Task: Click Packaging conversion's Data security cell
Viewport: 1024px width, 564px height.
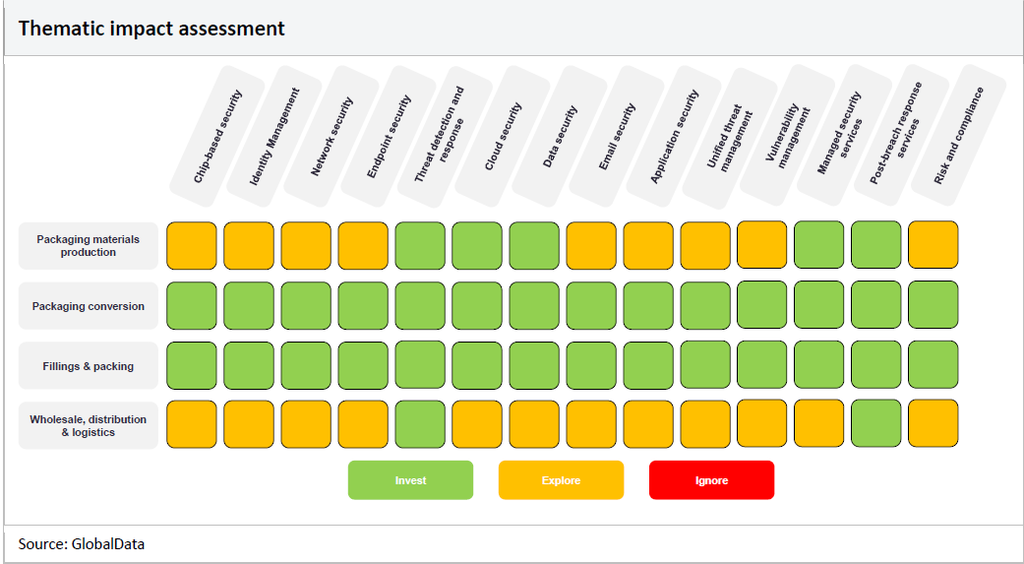Action: click(x=534, y=306)
